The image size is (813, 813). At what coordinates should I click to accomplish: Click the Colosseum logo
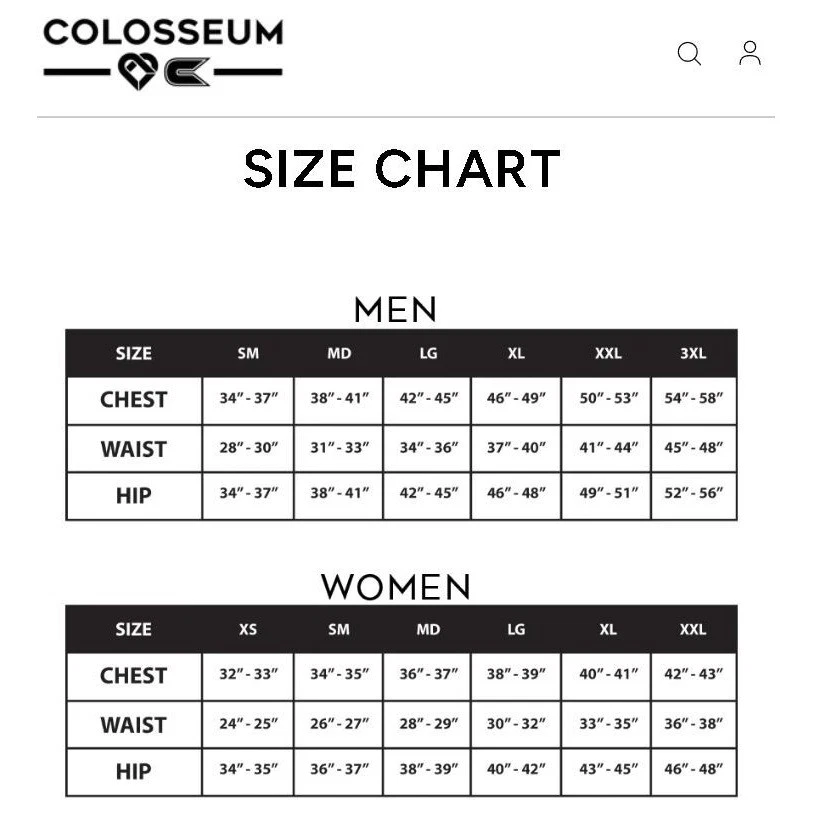pos(163,54)
